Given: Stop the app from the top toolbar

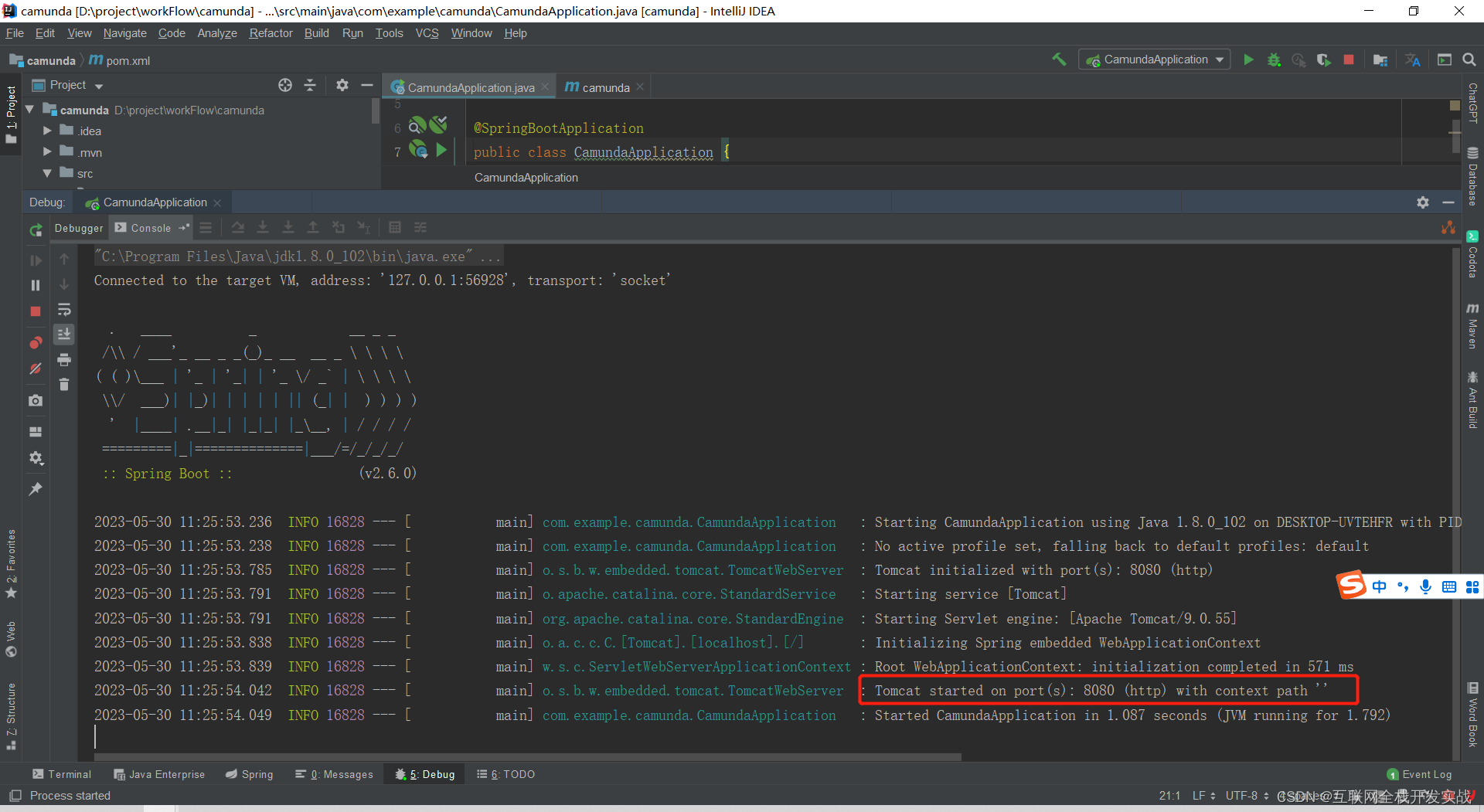Looking at the screenshot, I should coord(1349,59).
